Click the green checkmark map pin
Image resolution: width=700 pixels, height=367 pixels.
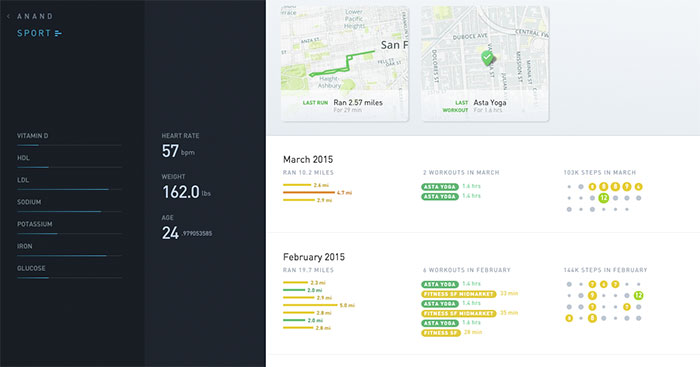(487, 58)
